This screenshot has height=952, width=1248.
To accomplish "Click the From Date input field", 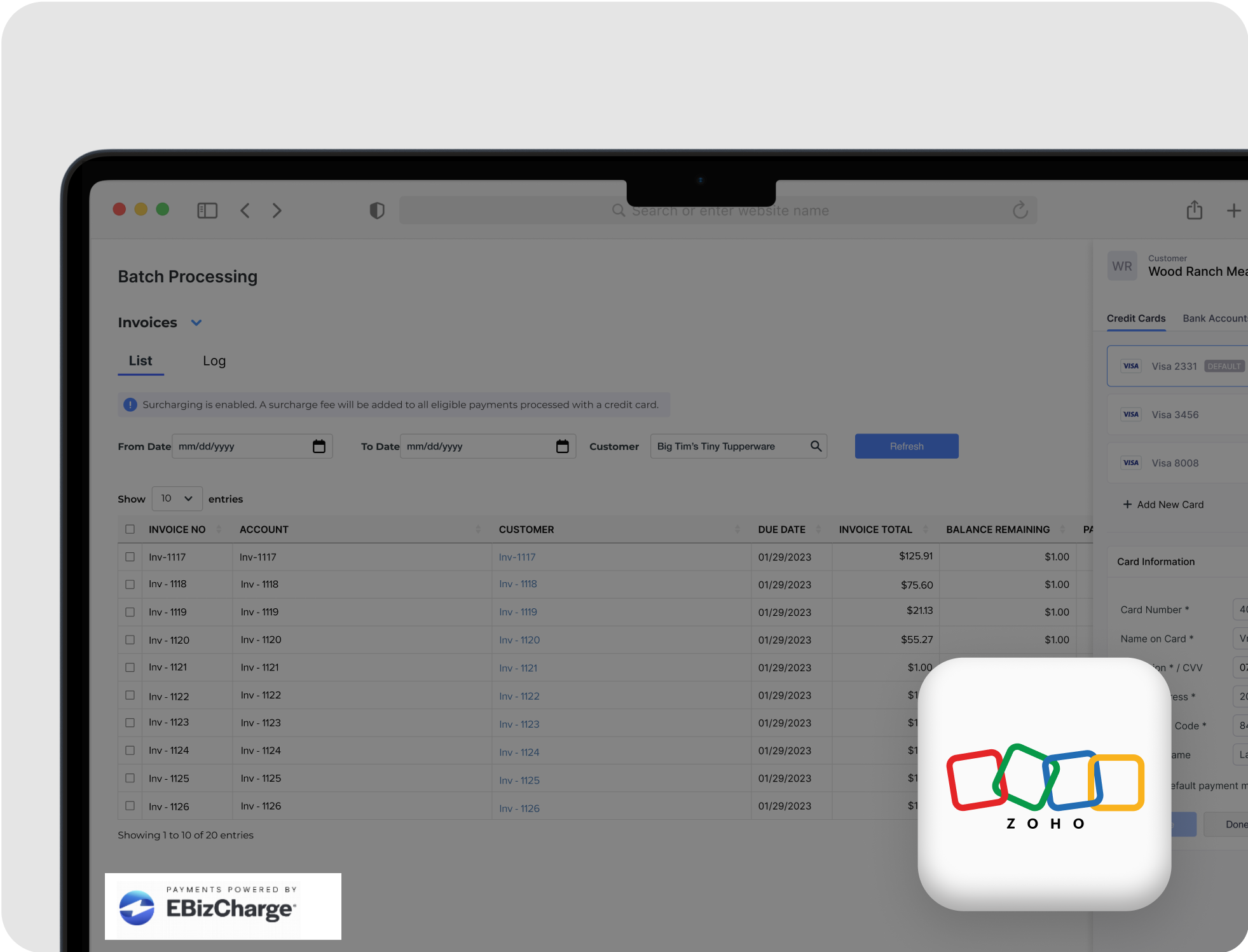I will (x=252, y=446).
